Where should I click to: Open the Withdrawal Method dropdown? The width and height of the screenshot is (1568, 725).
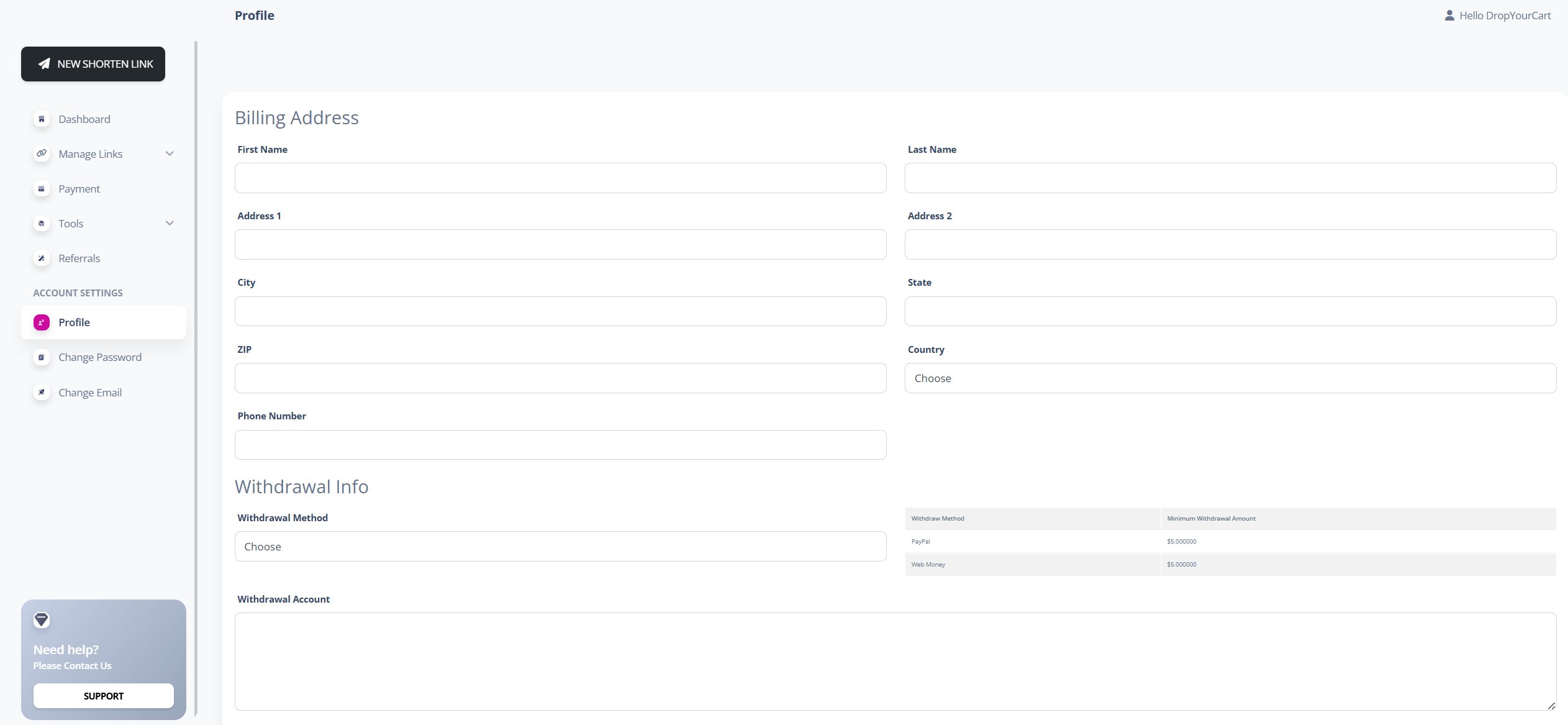coord(560,547)
